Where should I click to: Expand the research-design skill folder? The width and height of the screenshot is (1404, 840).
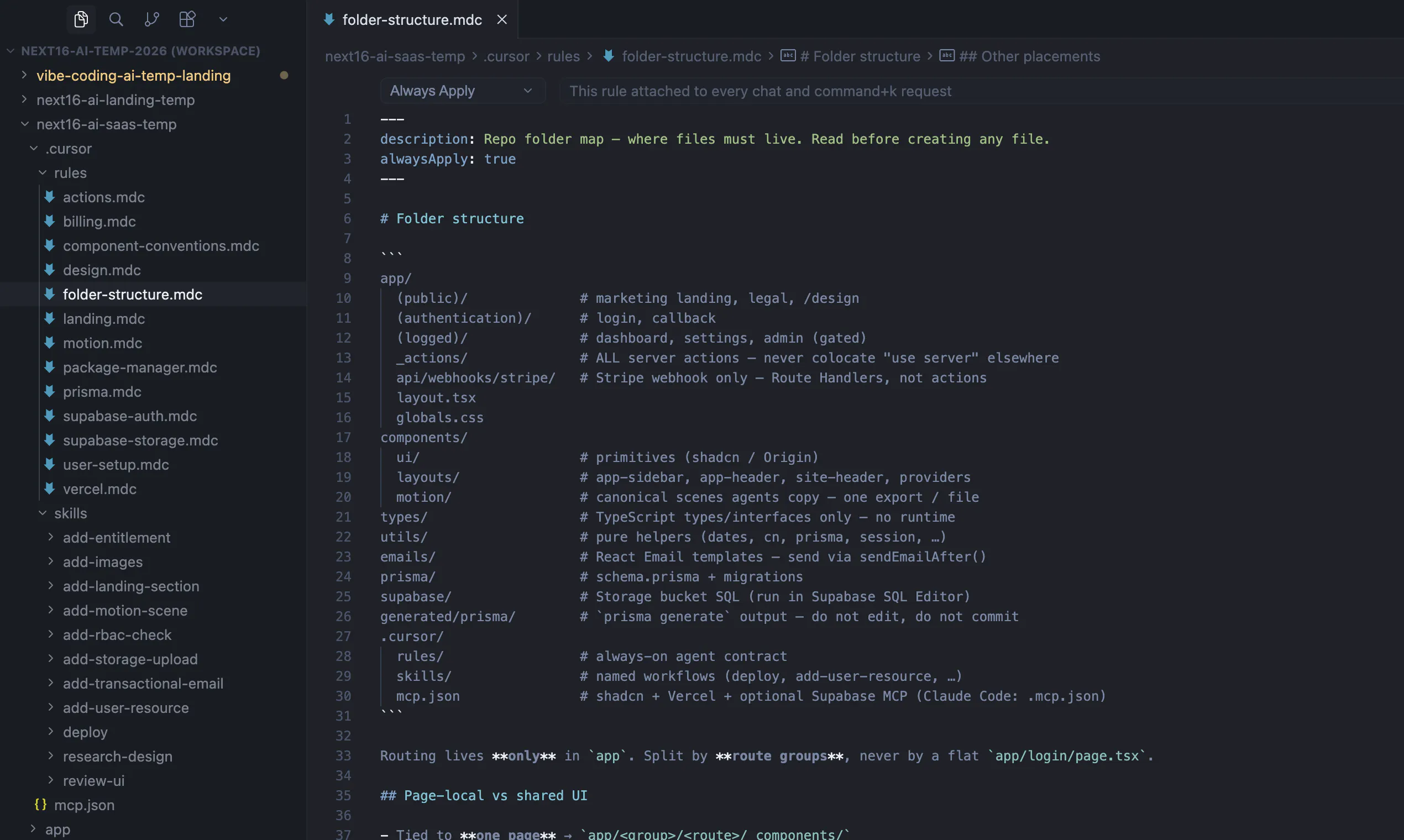click(117, 756)
